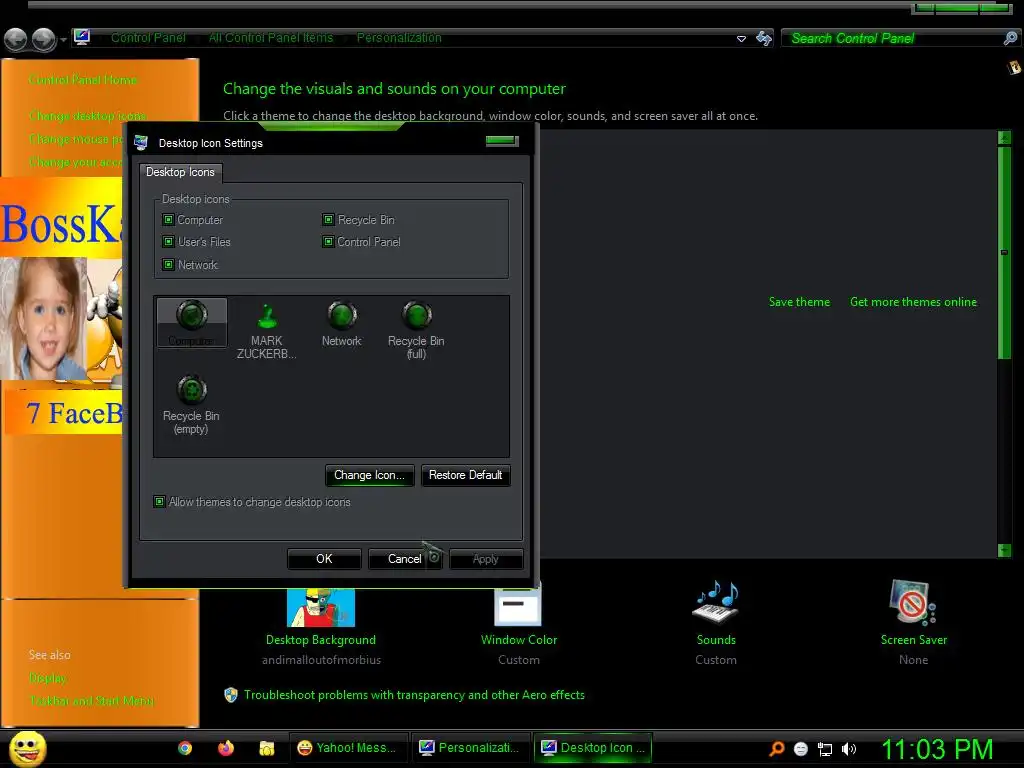This screenshot has height=768, width=1024.
Task: Select the Recycle Bin (empty) icon
Action: 191,405
